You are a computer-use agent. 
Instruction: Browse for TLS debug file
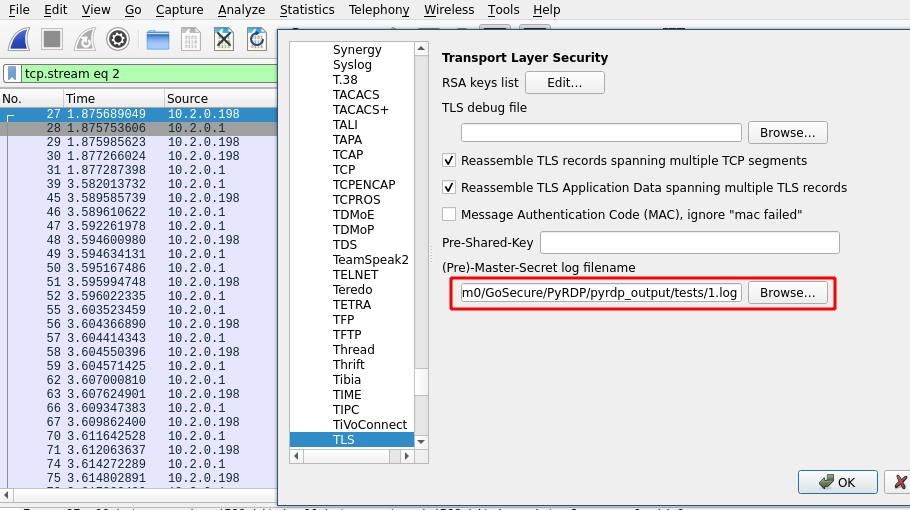(788, 132)
